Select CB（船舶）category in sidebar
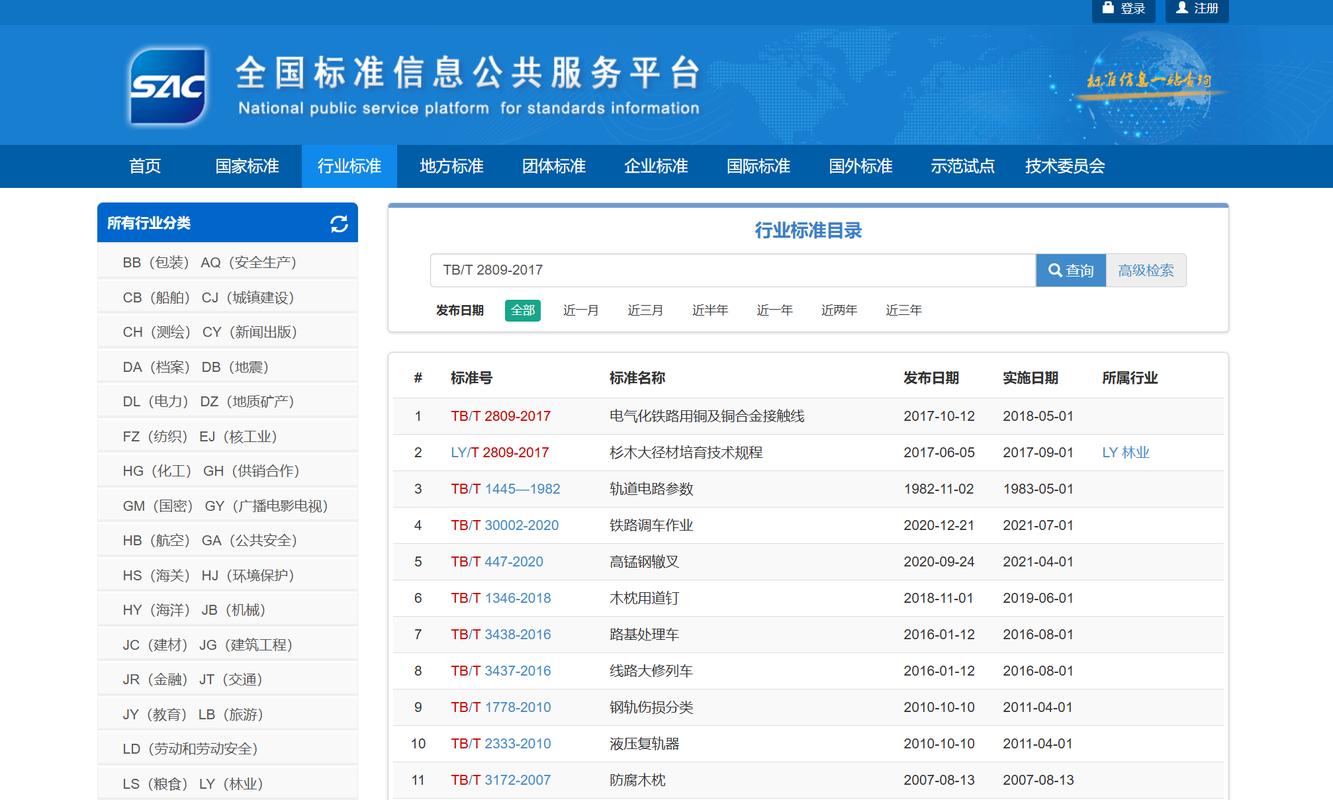 point(156,297)
